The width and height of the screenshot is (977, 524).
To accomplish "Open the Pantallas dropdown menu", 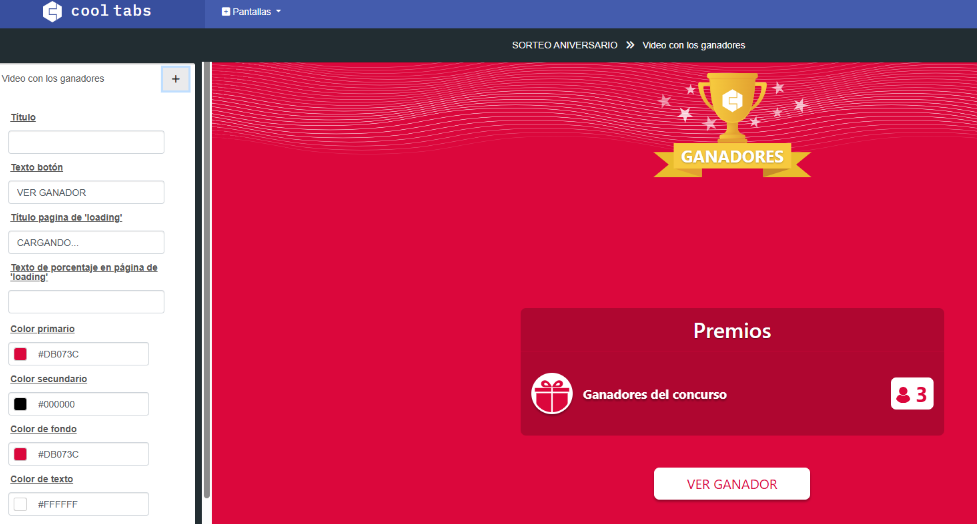I will [x=252, y=12].
